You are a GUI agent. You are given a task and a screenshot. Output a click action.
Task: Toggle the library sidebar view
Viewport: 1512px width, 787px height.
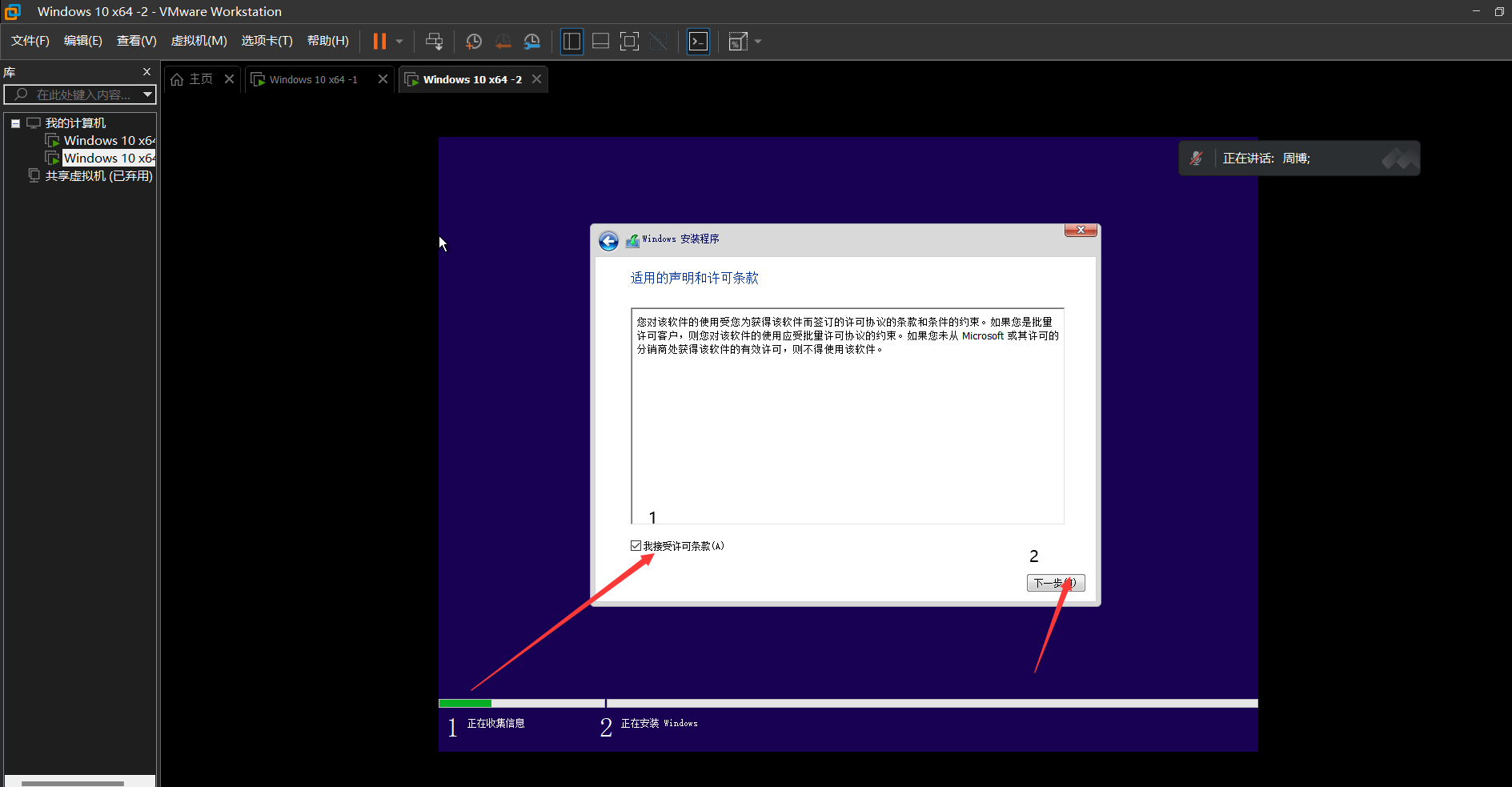click(572, 41)
